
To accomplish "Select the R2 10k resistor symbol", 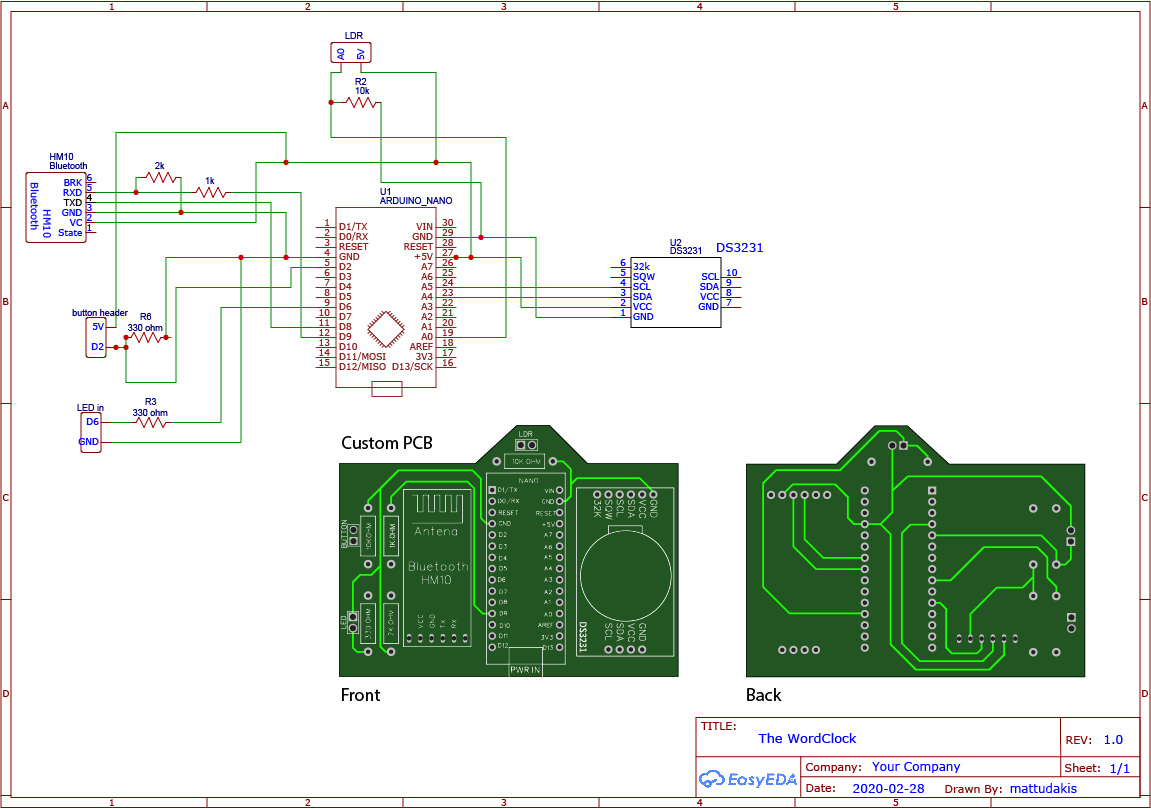I will [361, 103].
